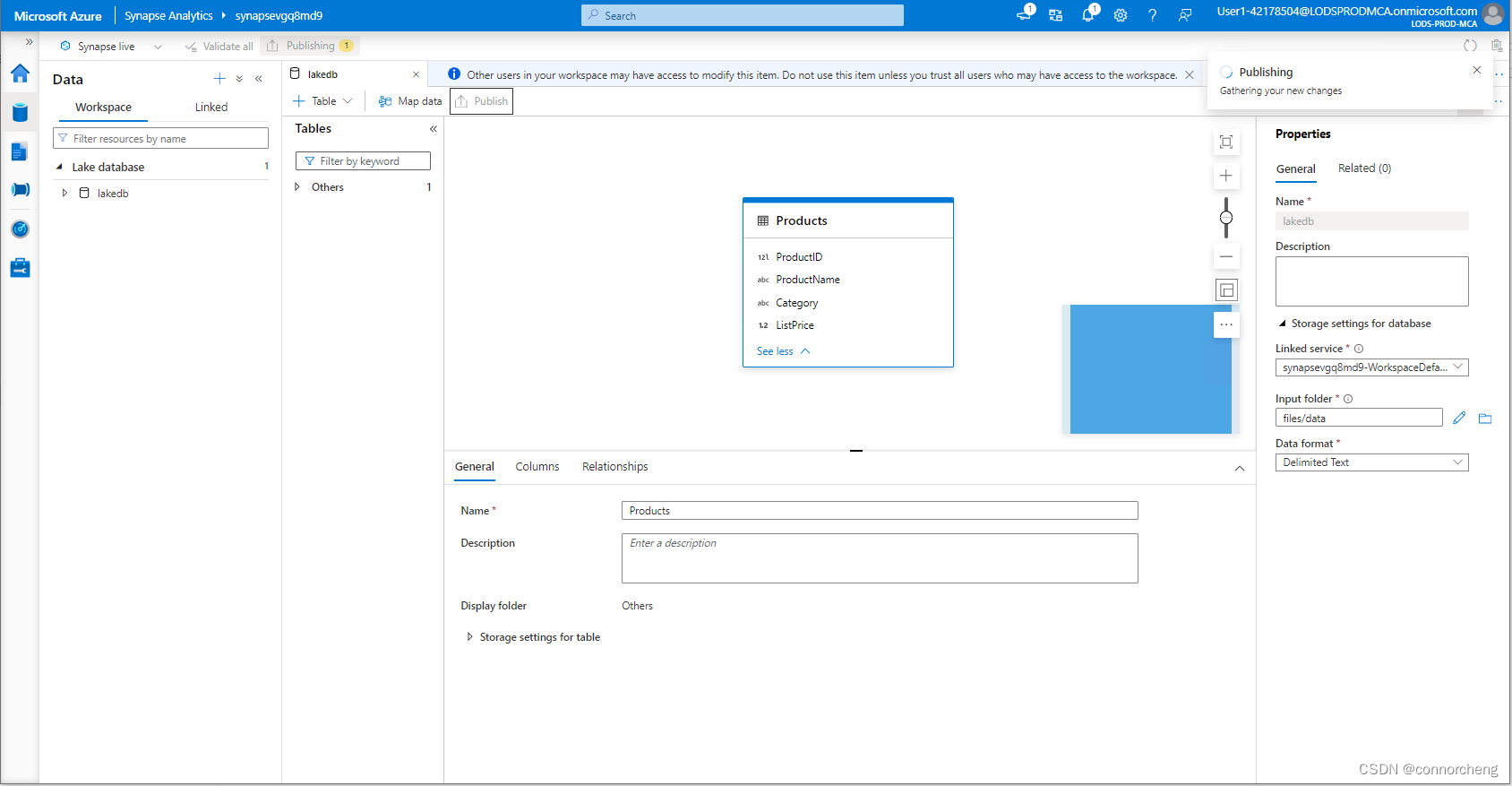1512x786 pixels.
Task: Click zoom to fit canvas icon
Action: (1226, 142)
